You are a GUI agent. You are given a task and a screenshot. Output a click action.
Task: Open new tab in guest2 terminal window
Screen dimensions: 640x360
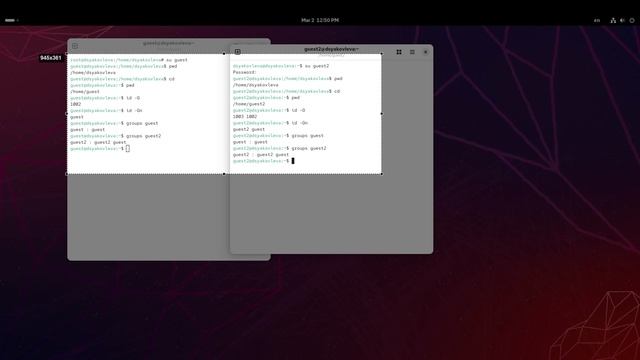(x=238, y=52)
